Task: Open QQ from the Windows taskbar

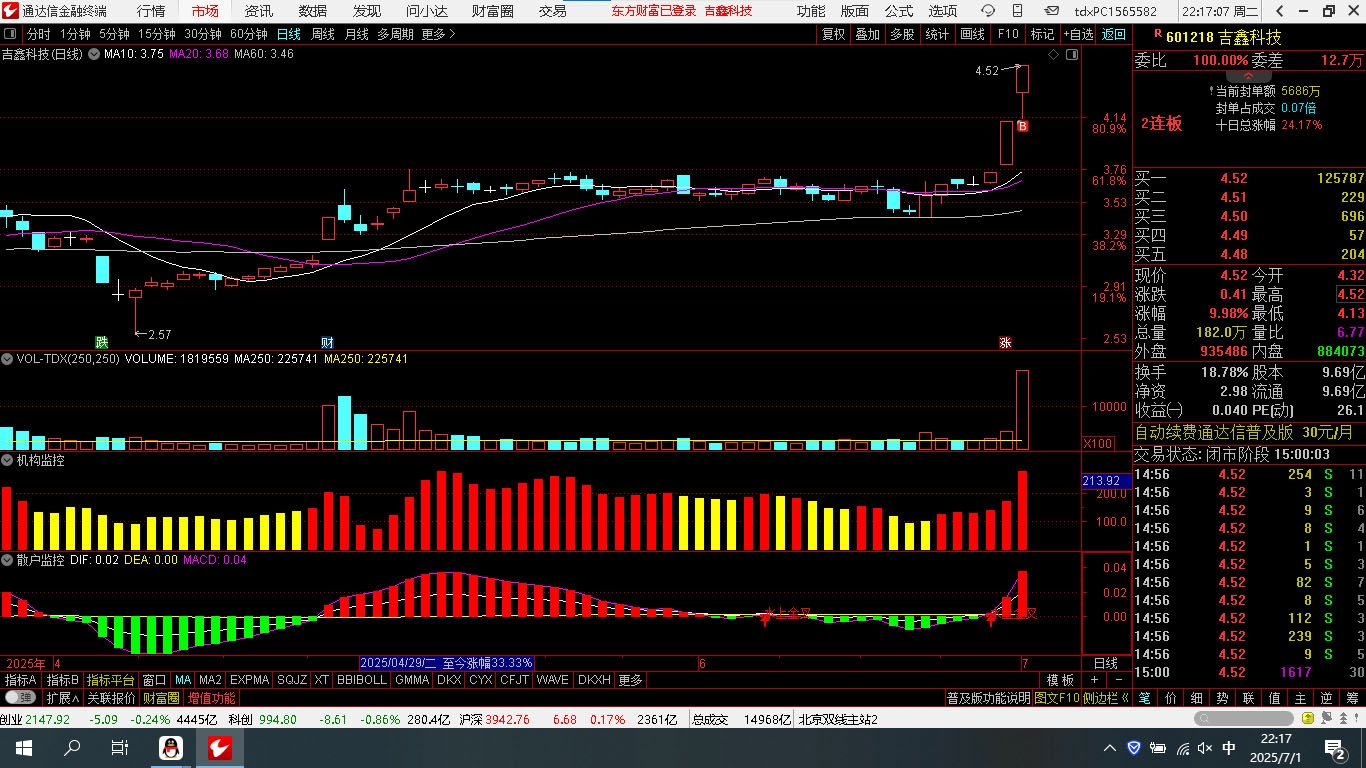Action: [171, 748]
